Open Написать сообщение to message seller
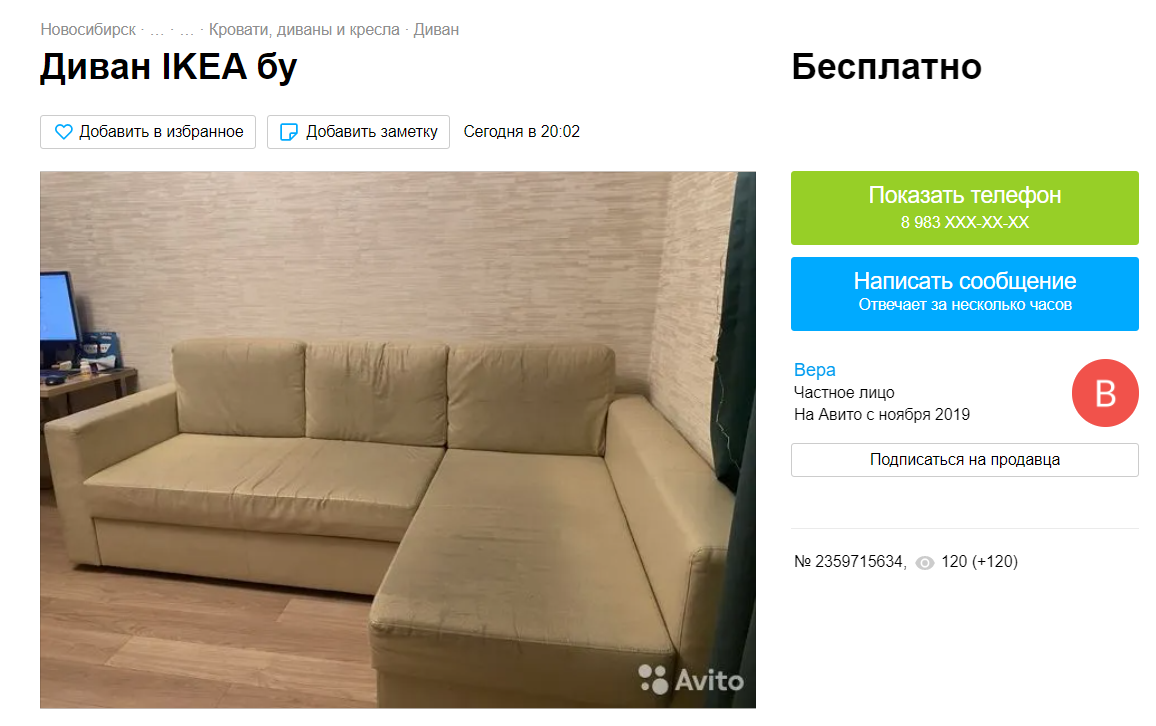 click(x=964, y=294)
